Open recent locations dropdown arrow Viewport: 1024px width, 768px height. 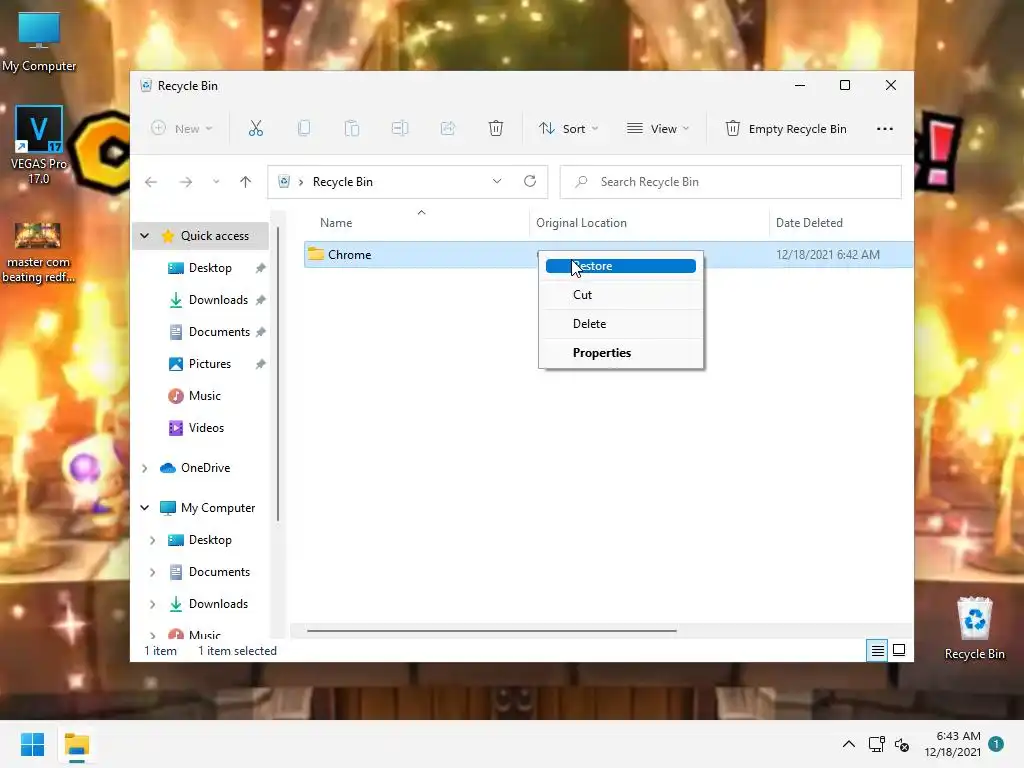click(216, 182)
